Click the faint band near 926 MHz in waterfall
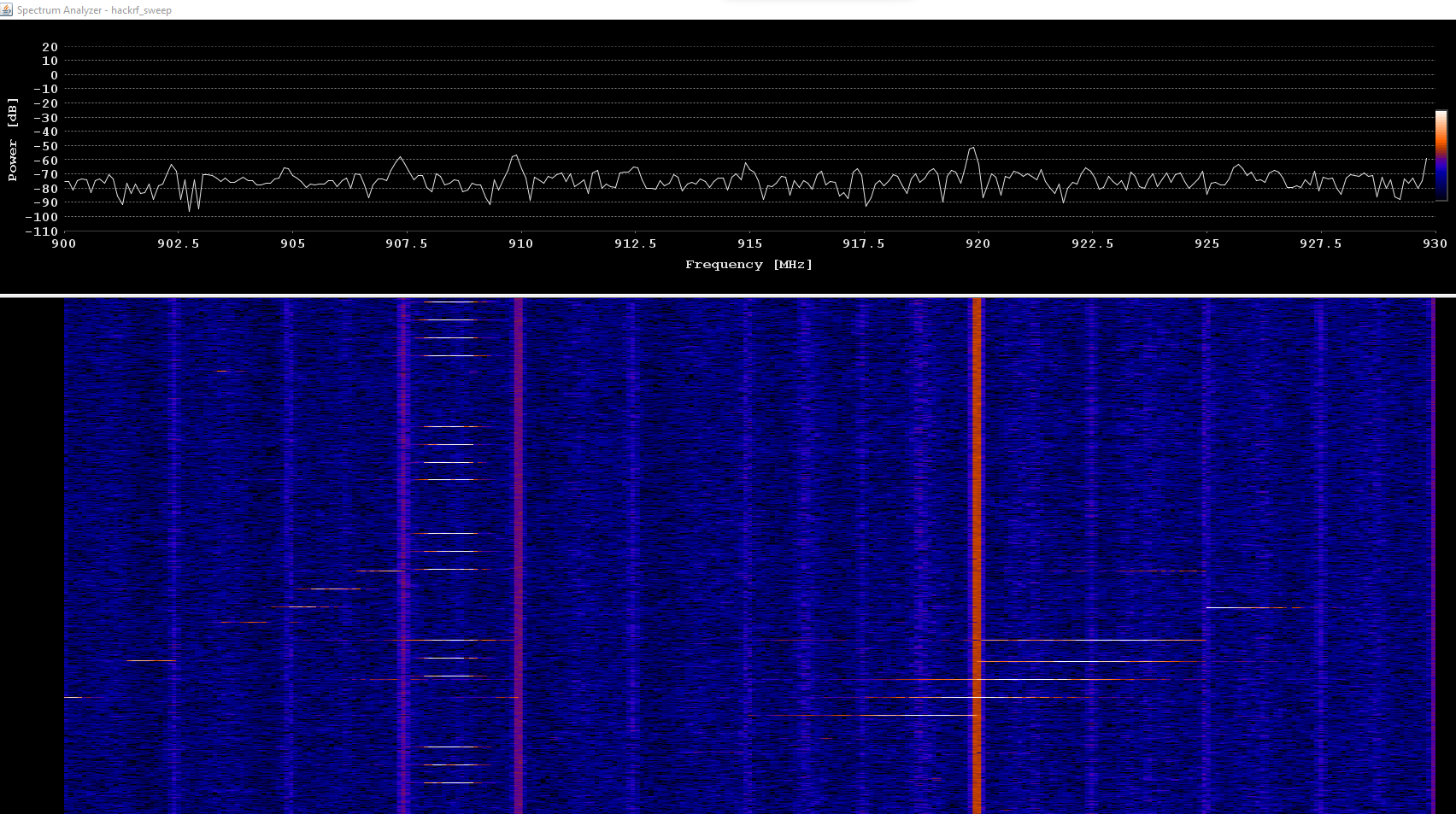 point(1206,512)
